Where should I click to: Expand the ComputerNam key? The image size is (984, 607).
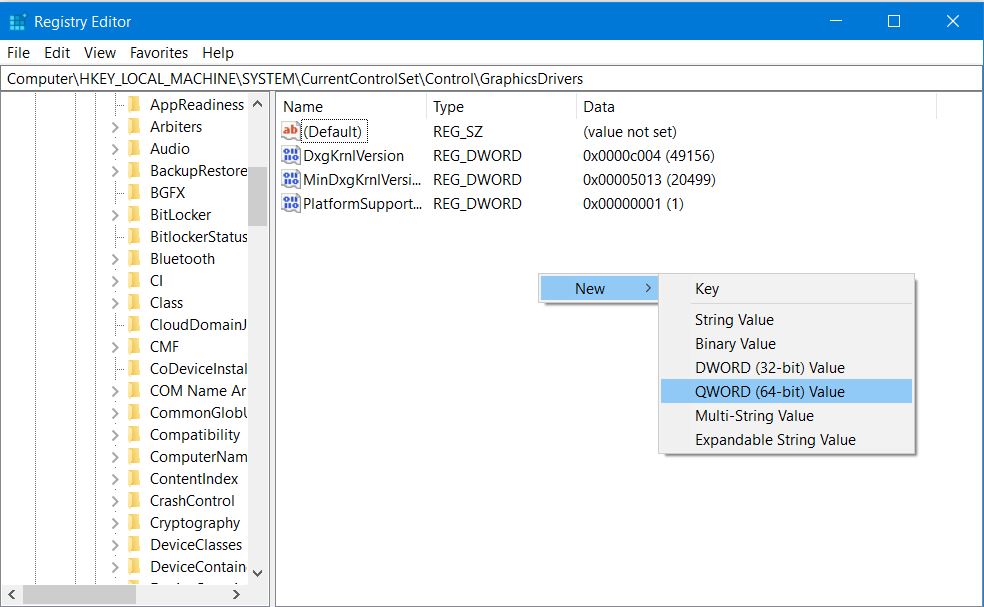click(115, 456)
